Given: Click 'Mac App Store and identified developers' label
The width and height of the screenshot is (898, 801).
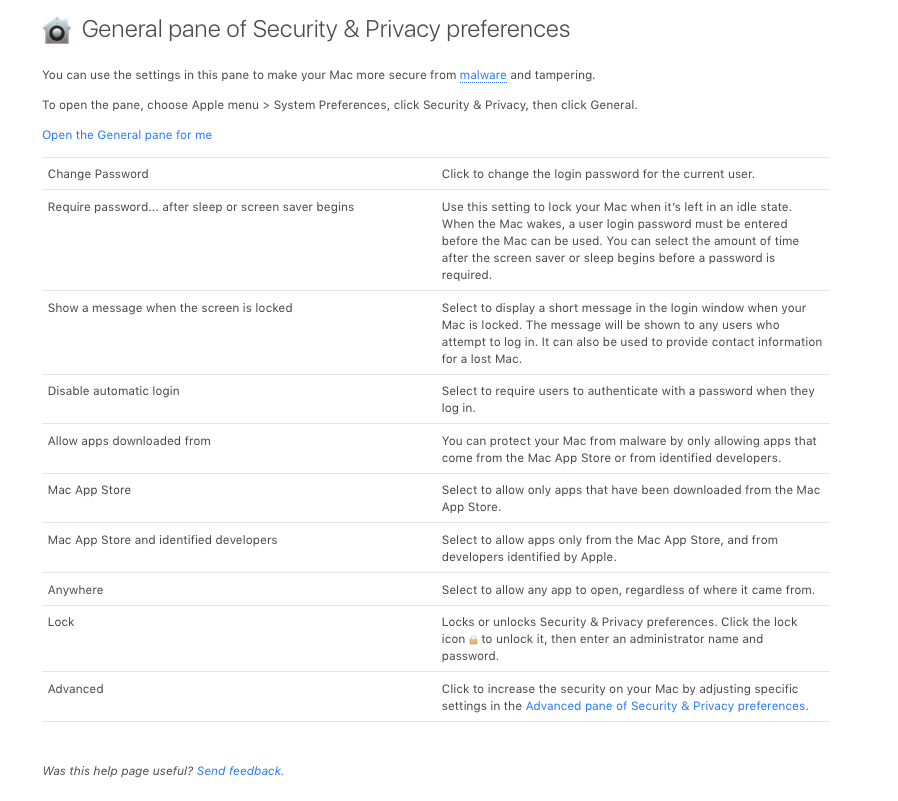Looking at the screenshot, I should 163,540.
